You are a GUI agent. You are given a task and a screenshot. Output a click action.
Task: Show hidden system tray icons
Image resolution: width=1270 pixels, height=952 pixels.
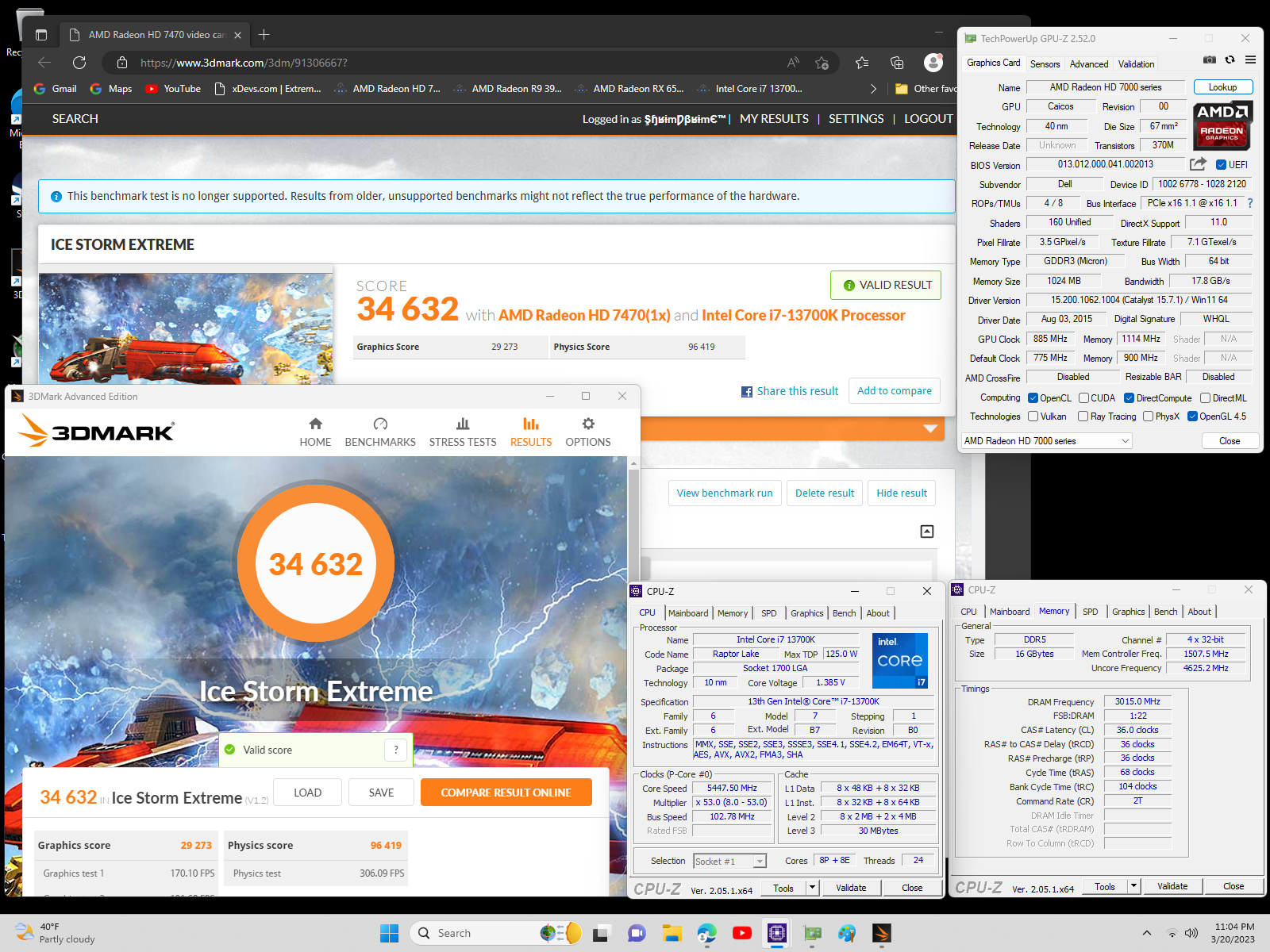(x=1146, y=933)
